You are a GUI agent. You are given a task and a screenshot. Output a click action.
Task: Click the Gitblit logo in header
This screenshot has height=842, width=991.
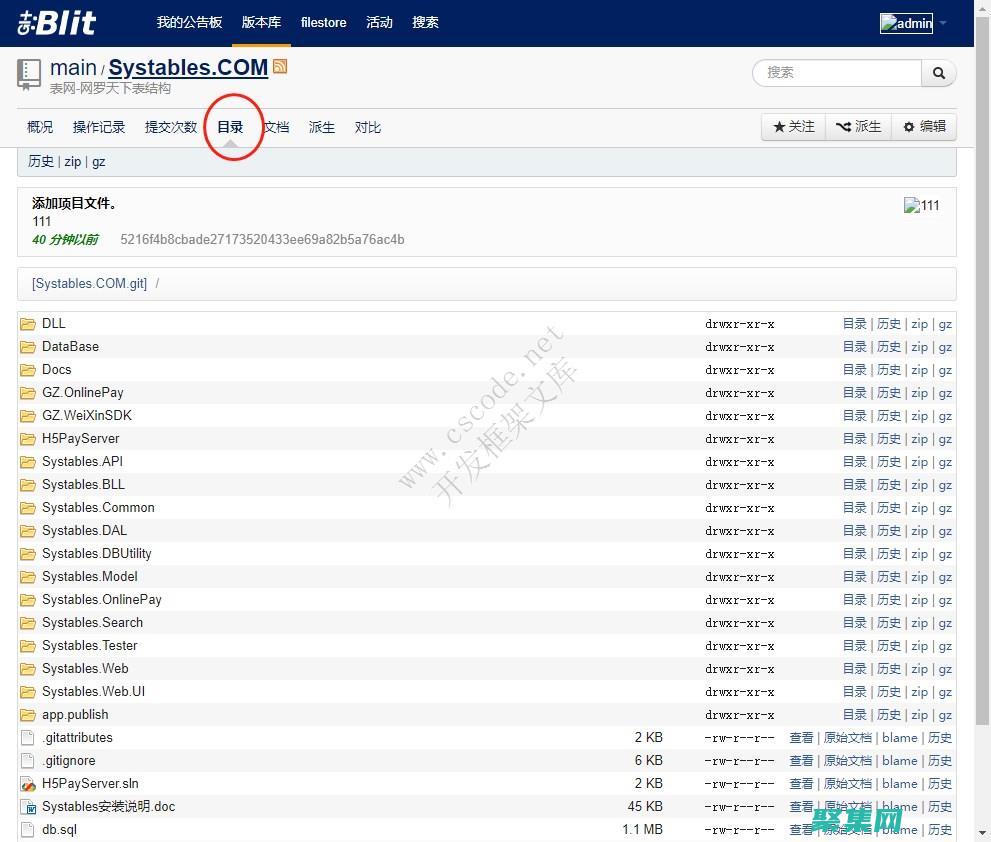coord(57,23)
